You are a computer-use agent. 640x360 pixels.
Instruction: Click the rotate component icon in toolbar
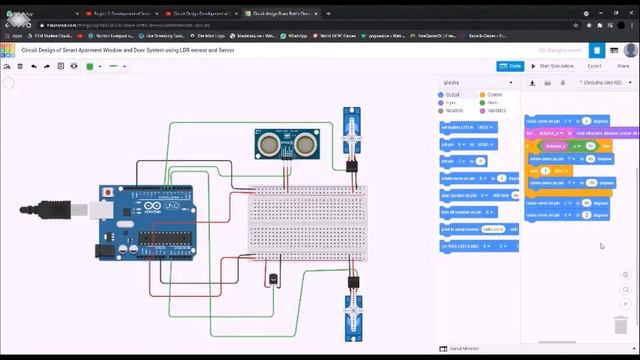[7, 66]
